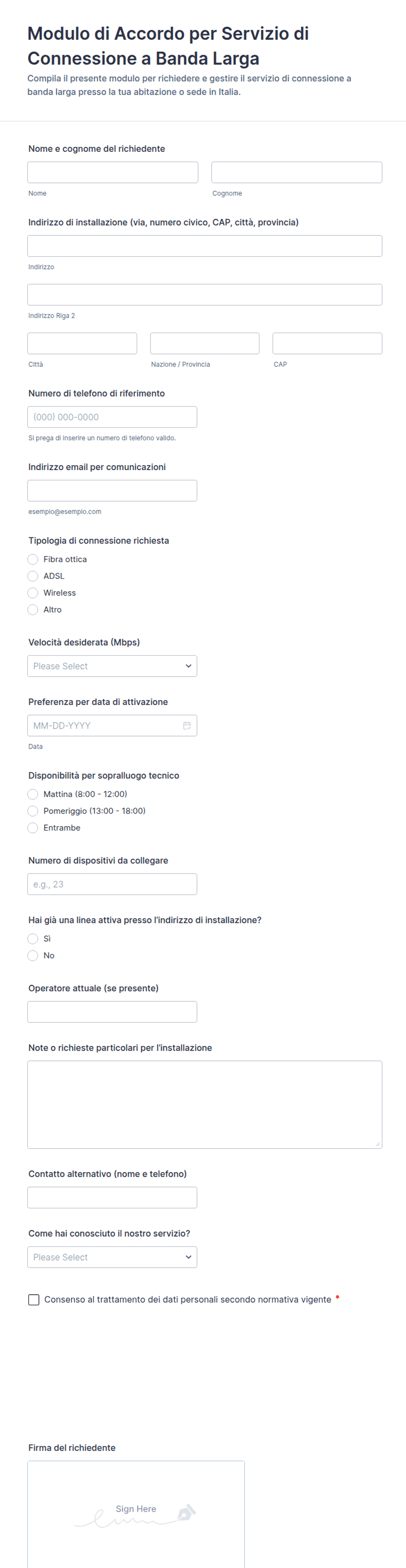
Task: Click the CAP postal code field
Action: click(x=327, y=343)
